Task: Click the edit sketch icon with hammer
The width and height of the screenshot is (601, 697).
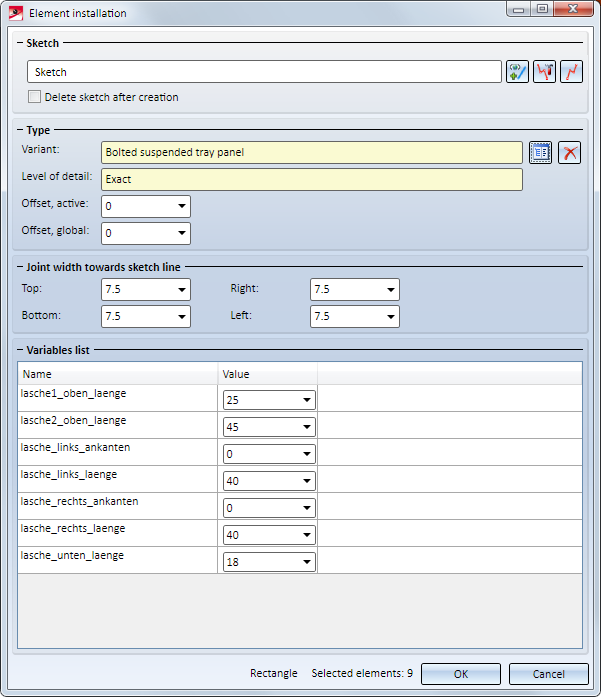Action: pos(544,72)
